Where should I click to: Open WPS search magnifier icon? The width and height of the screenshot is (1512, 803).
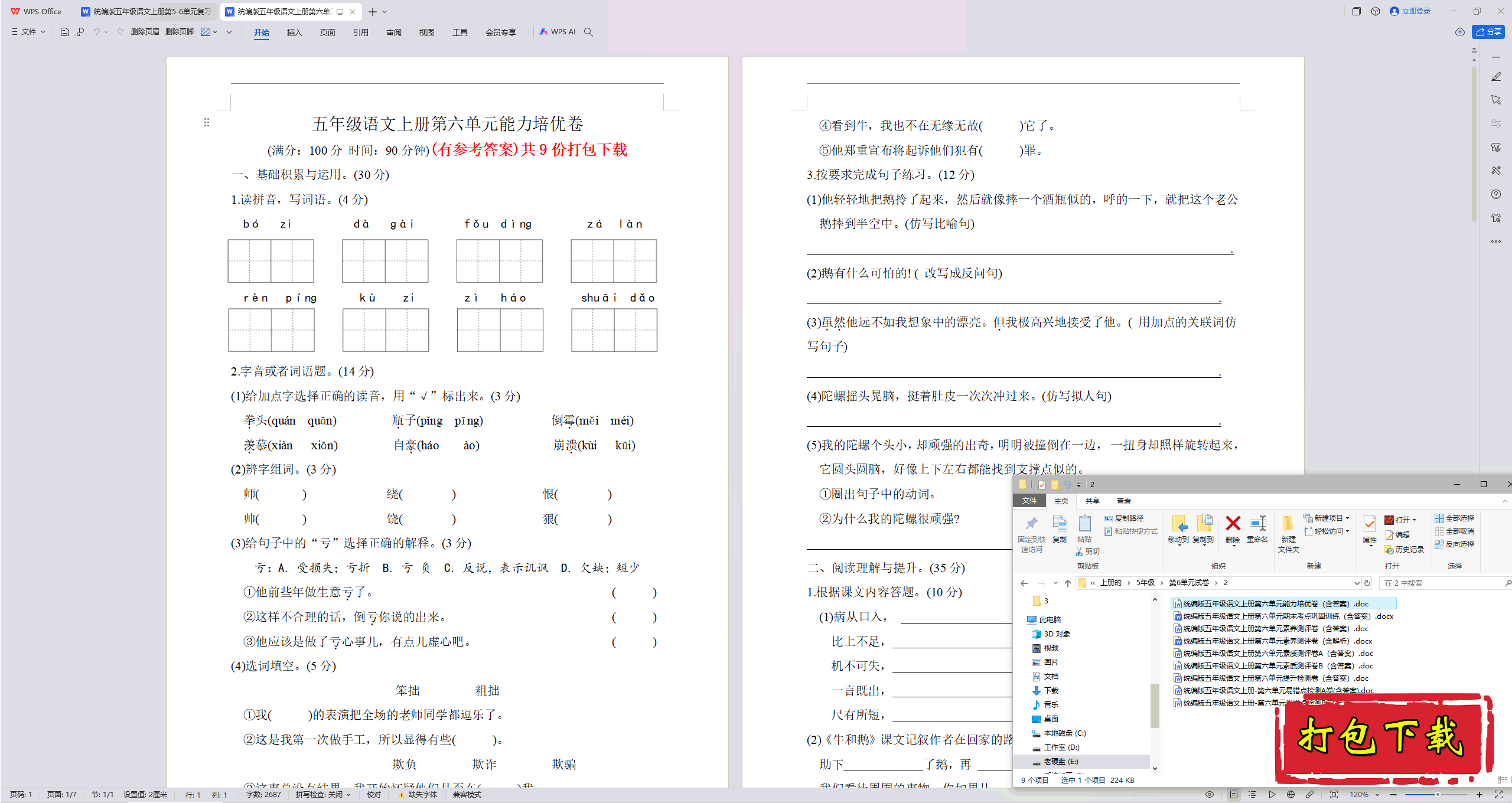pos(588,32)
